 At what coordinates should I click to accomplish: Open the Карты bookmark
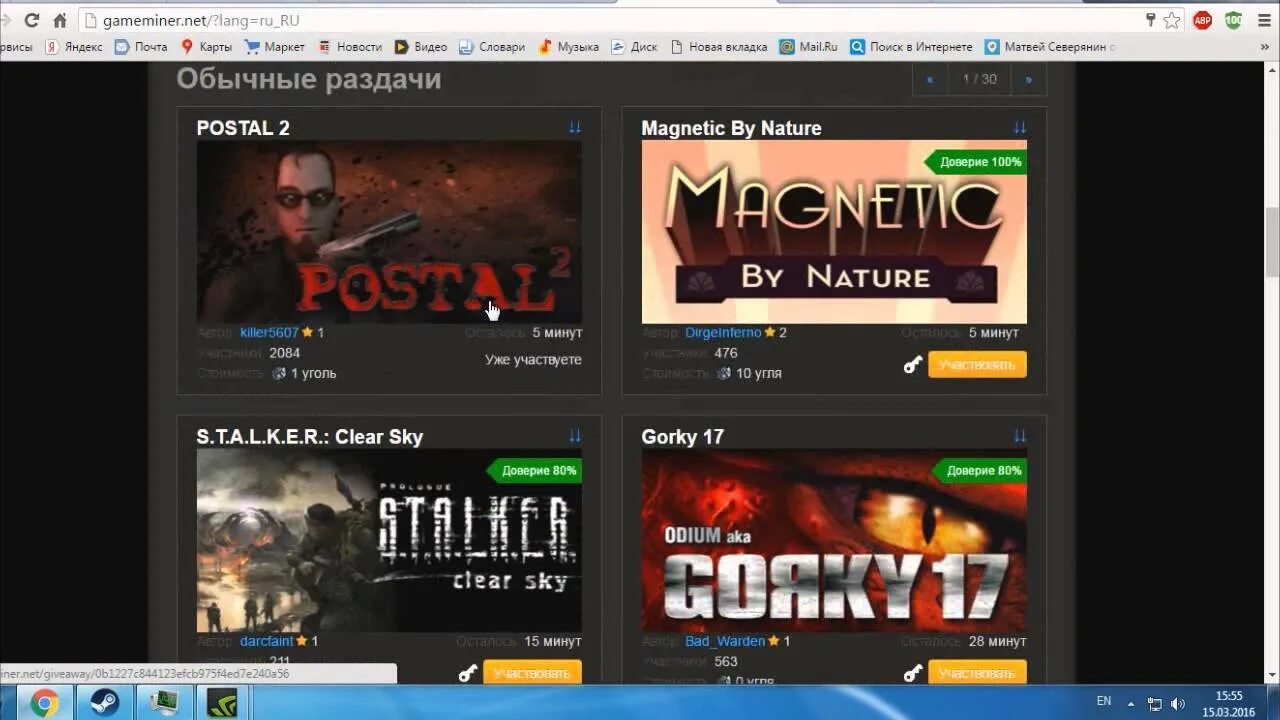point(206,47)
